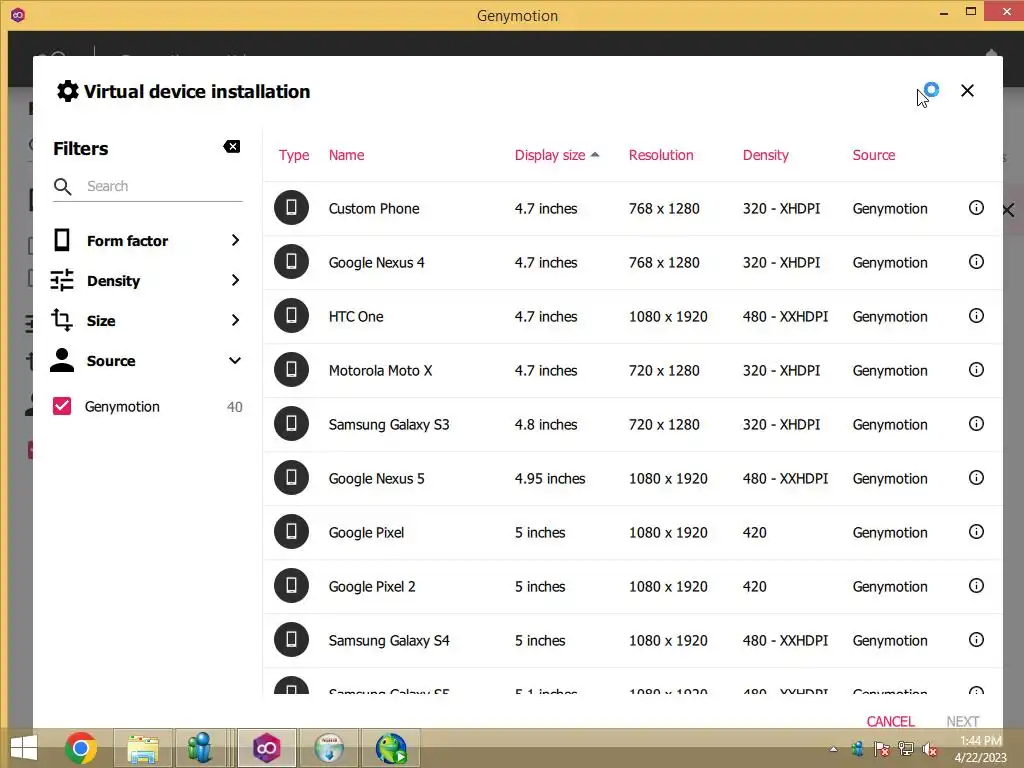Screen dimensions: 1024x768
Task: Select Samsung Galaxy S3 device name
Action: 389,424
